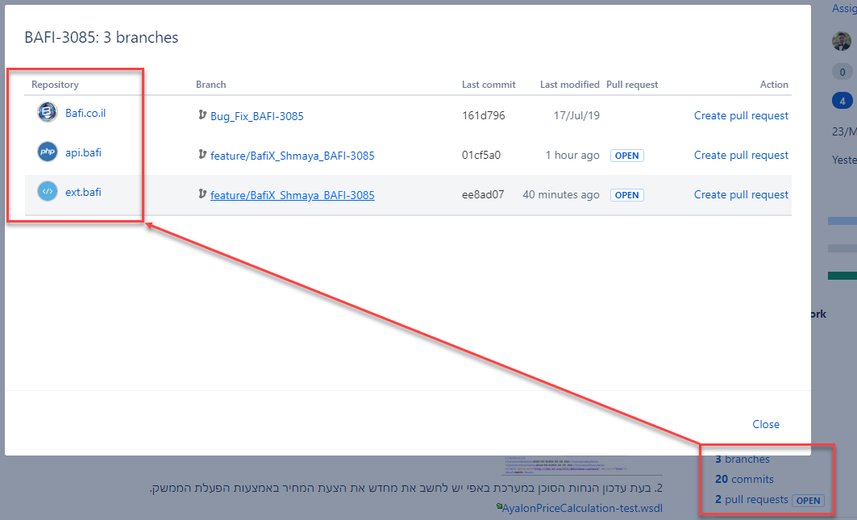This screenshot has width=857, height=520.
Task: Click commit hash ee8ad07
Action: pos(483,195)
